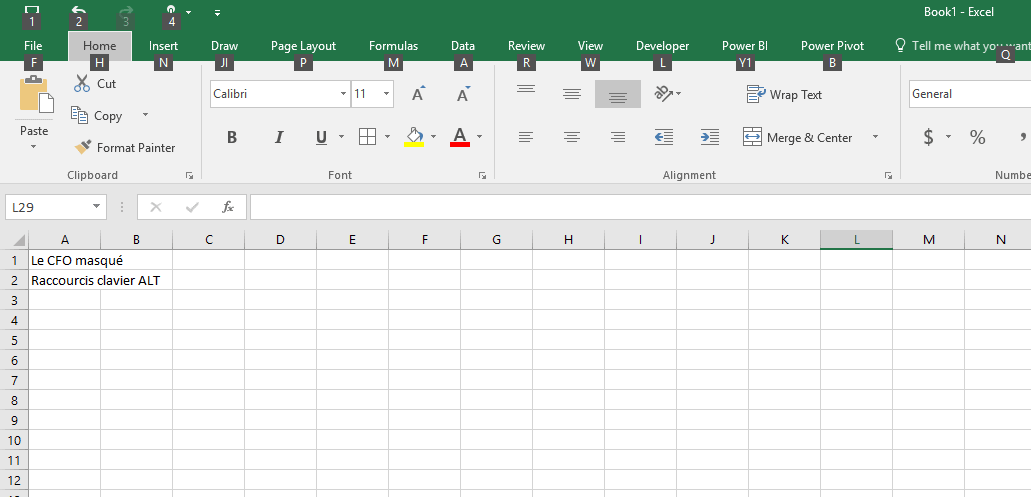Open the Formulas ribbon tab
The width and height of the screenshot is (1031, 497).
(393, 46)
